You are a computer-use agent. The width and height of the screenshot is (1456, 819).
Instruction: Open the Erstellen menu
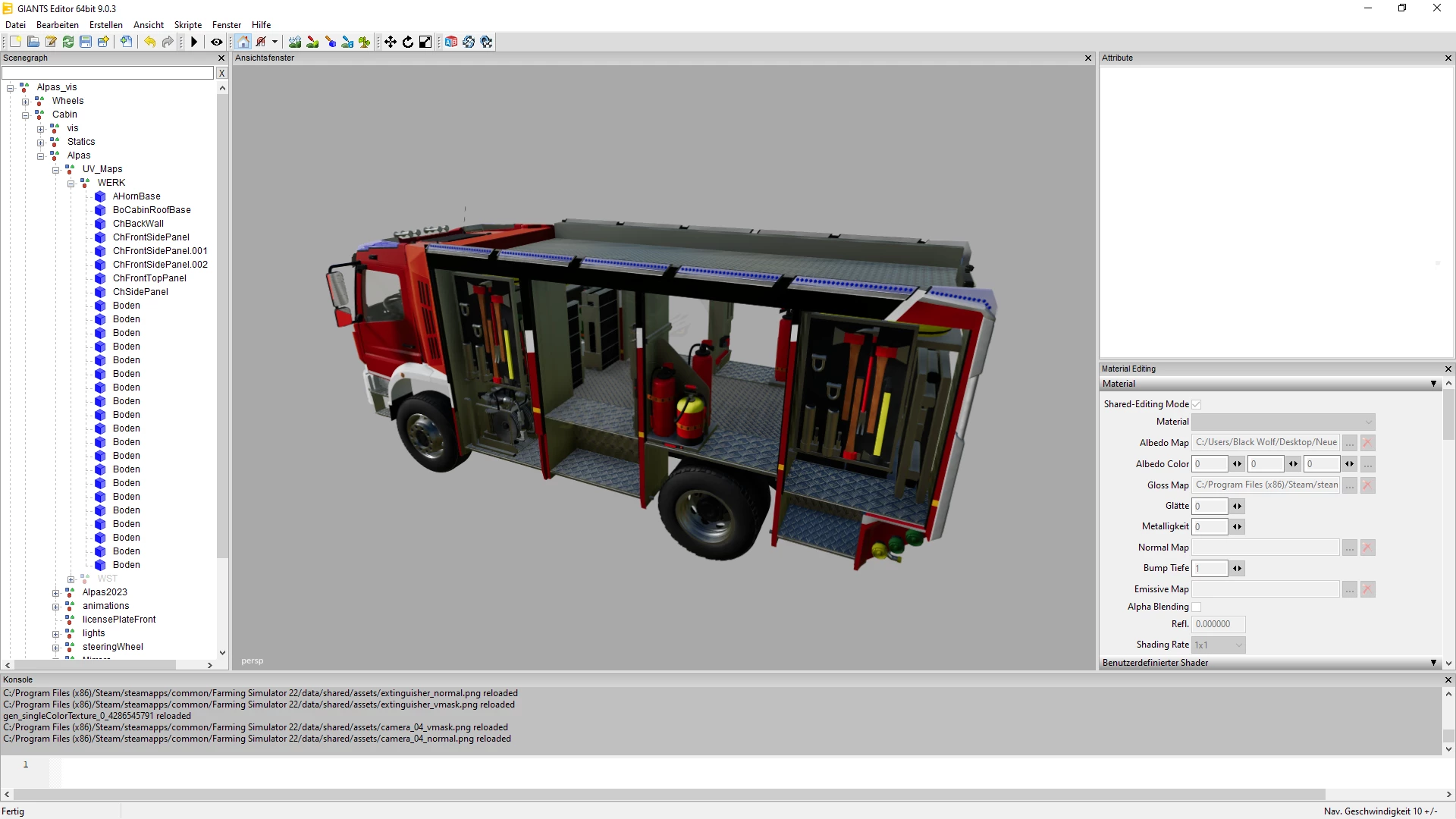pos(105,25)
